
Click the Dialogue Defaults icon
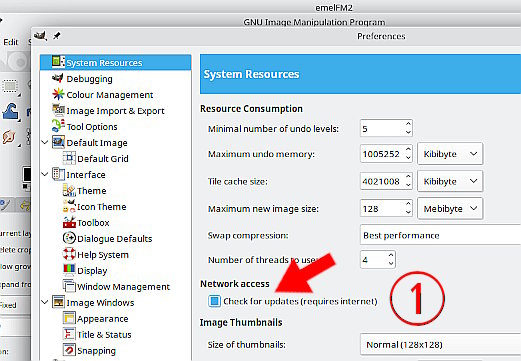pos(69,238)
